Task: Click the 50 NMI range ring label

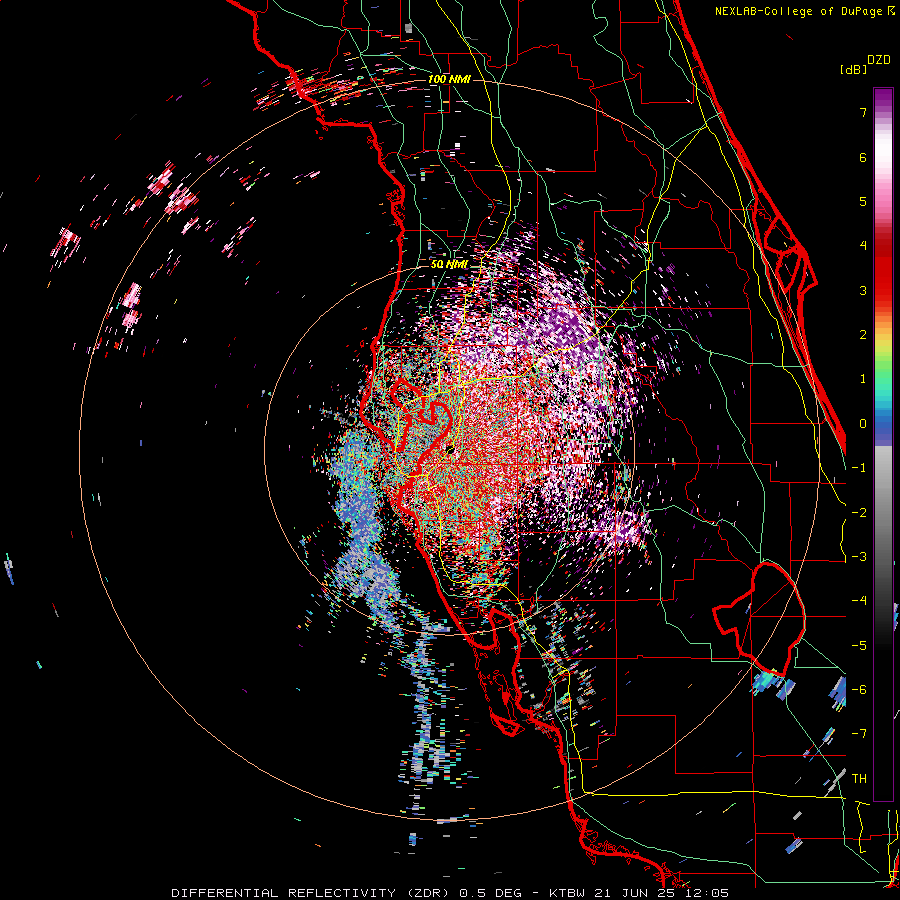Action: [x=449, y=265]
